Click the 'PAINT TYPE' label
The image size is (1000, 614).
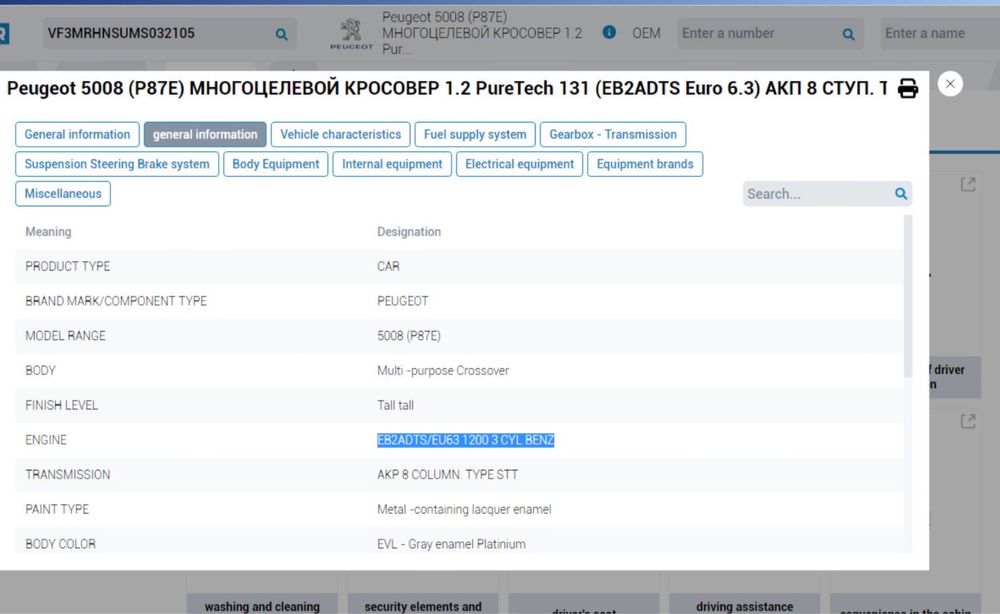[57, 509]
